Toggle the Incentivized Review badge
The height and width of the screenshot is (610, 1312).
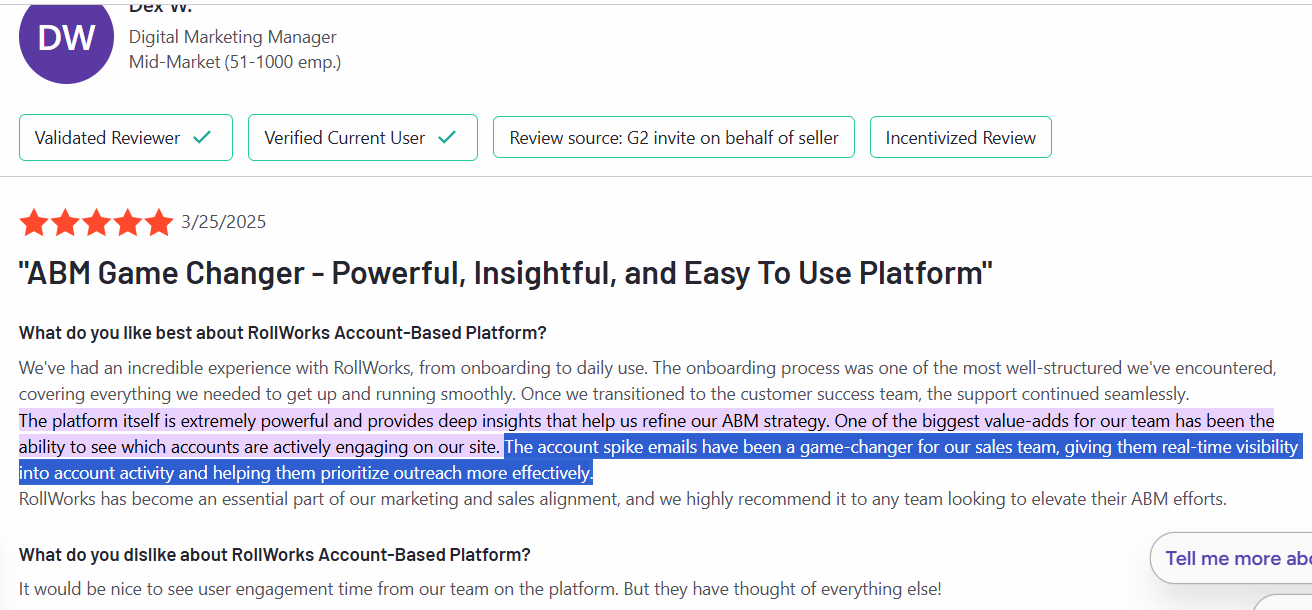pos(960,136)
